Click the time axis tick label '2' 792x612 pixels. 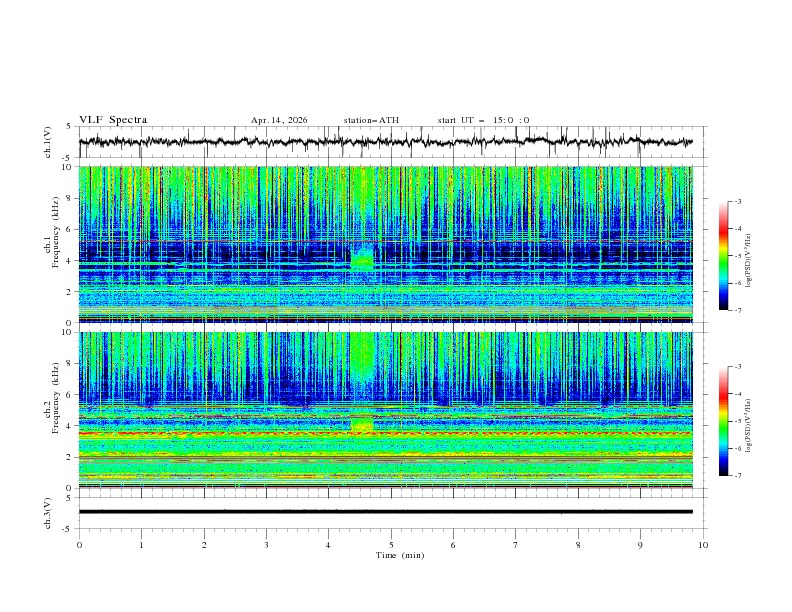coord(204,545)
